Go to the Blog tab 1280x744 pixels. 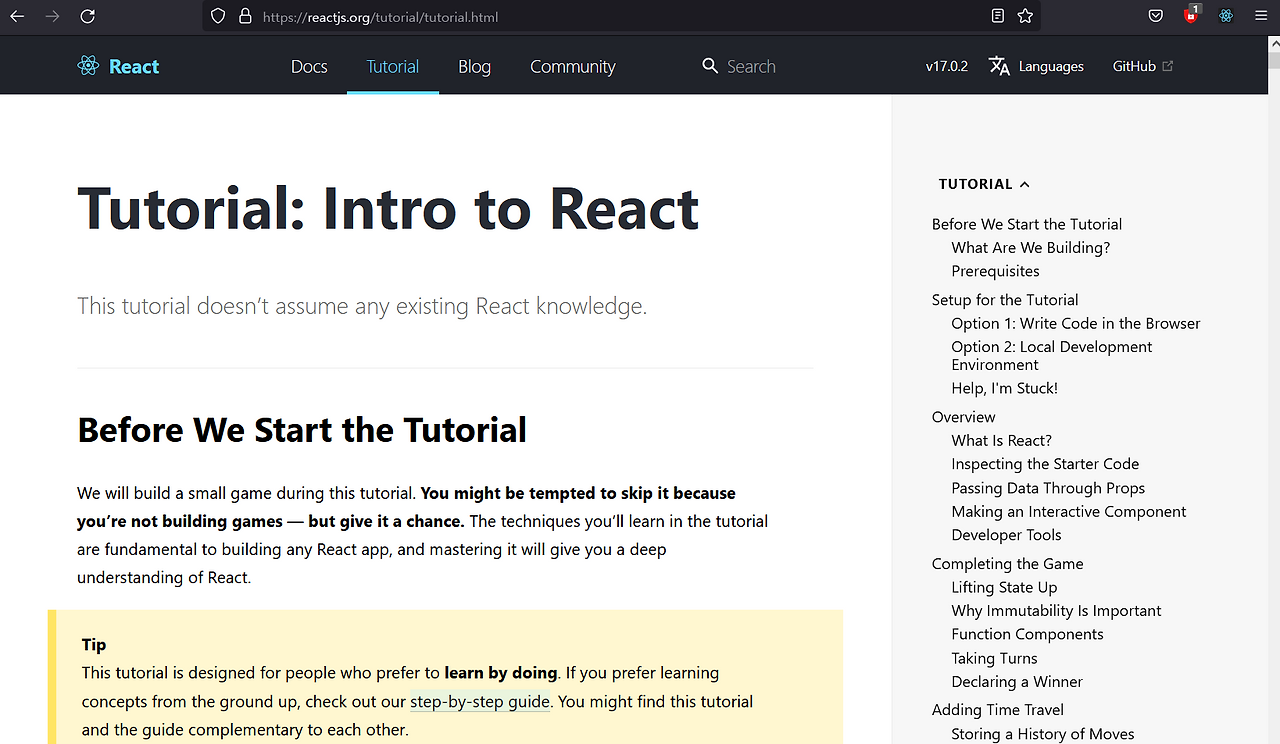click(474, 66)
